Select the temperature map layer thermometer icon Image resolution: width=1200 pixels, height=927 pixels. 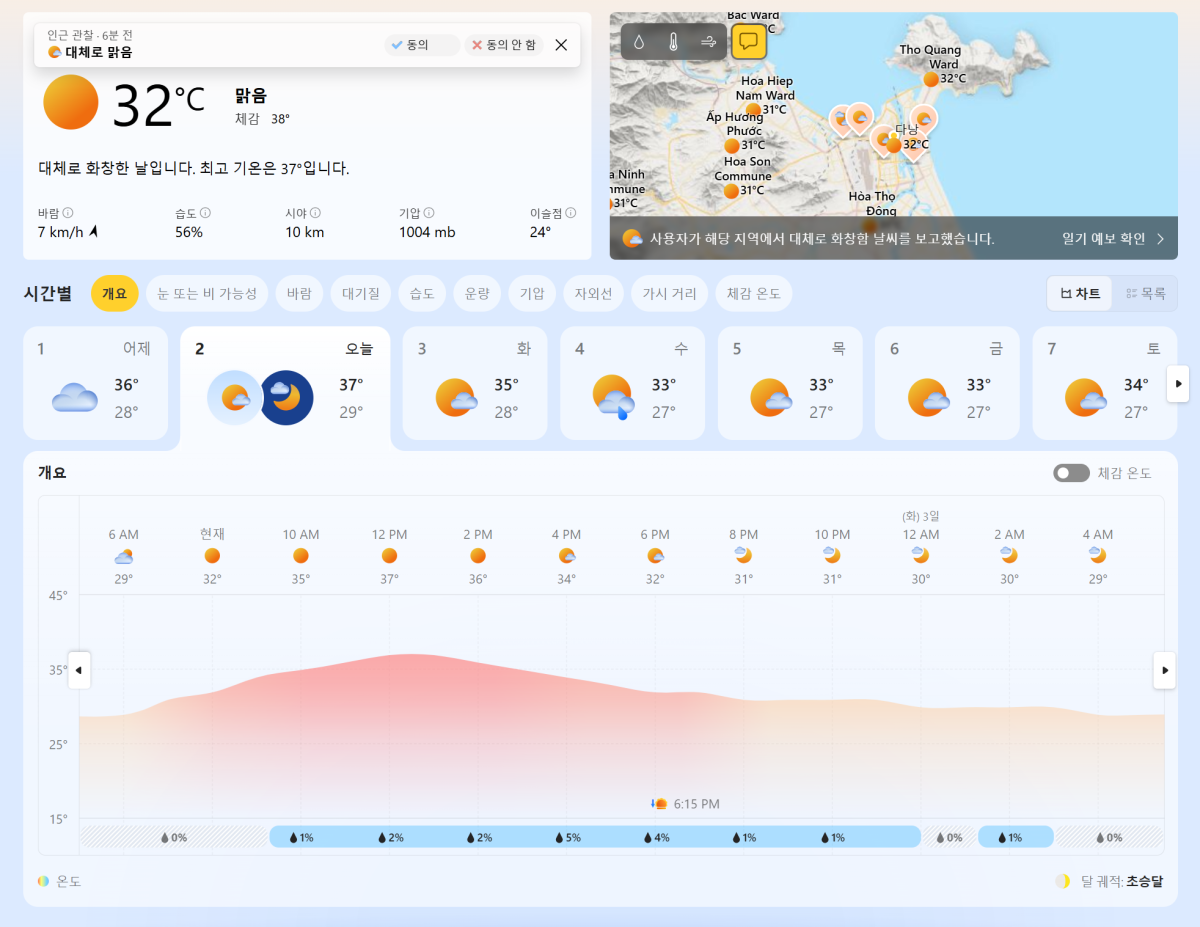pyautogui.click(x=674, y=42)
